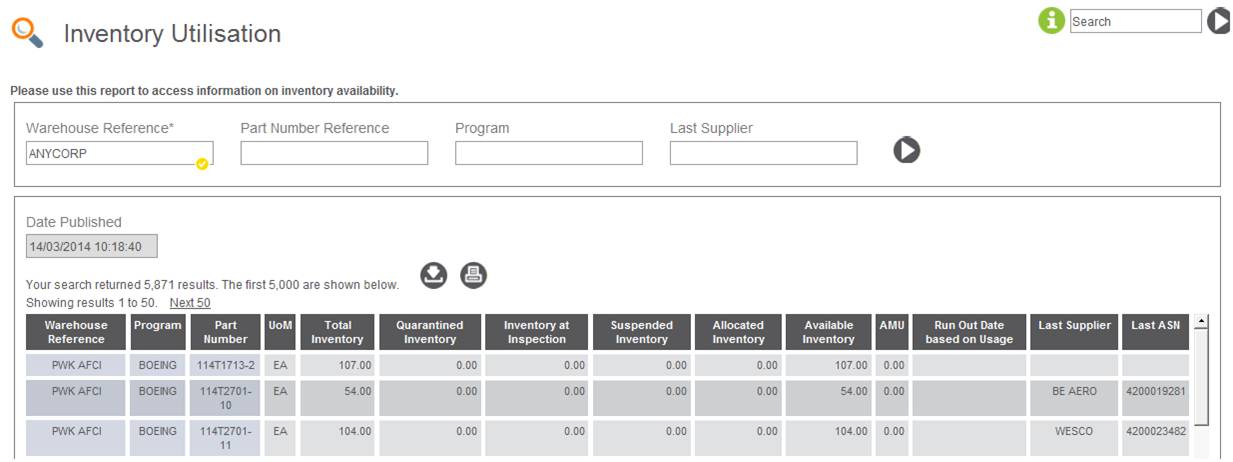
Task: Click the yellow checkmark on Warehouse Reference
Action: (202, 163)
